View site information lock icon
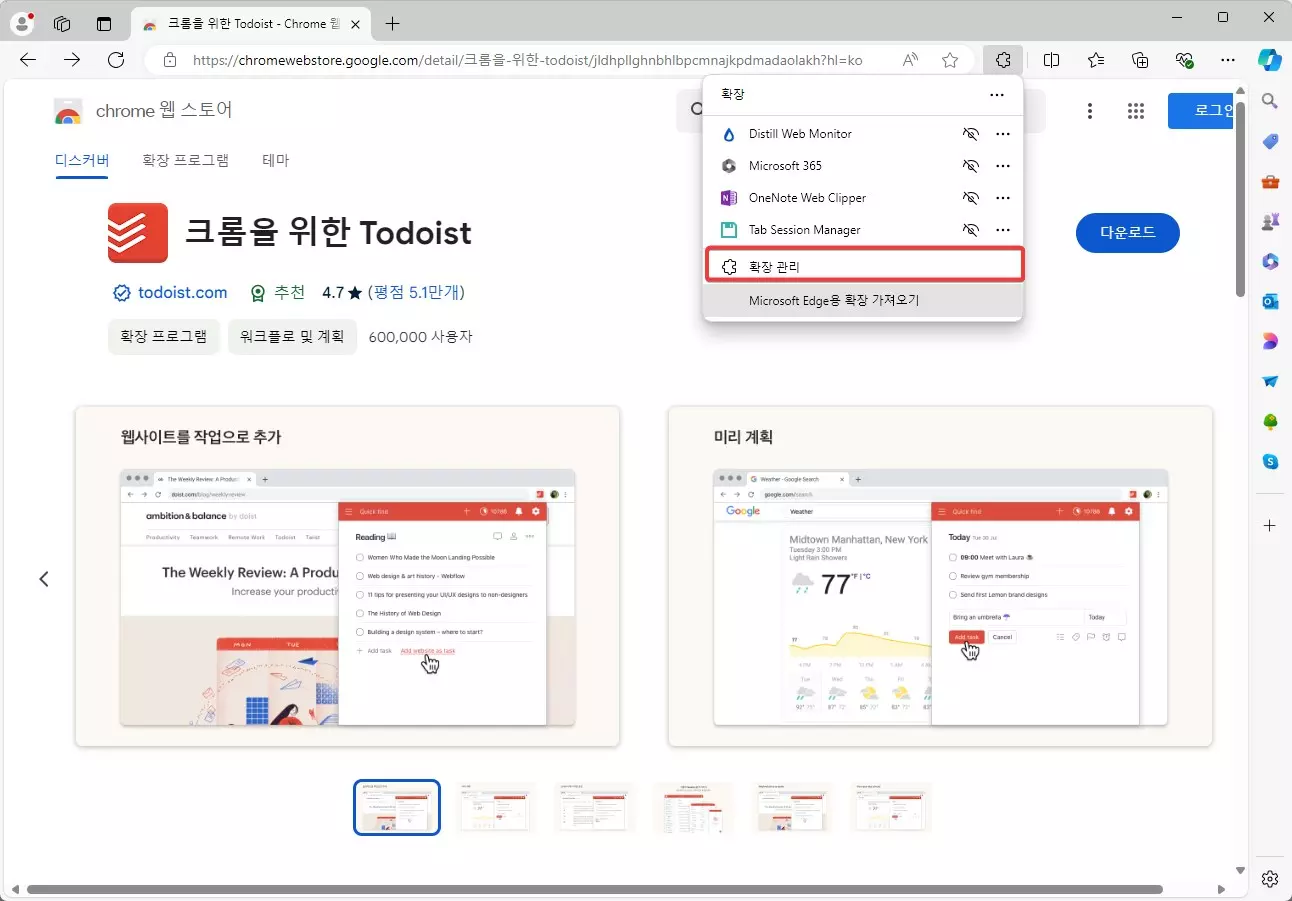 tap(170, 60)
